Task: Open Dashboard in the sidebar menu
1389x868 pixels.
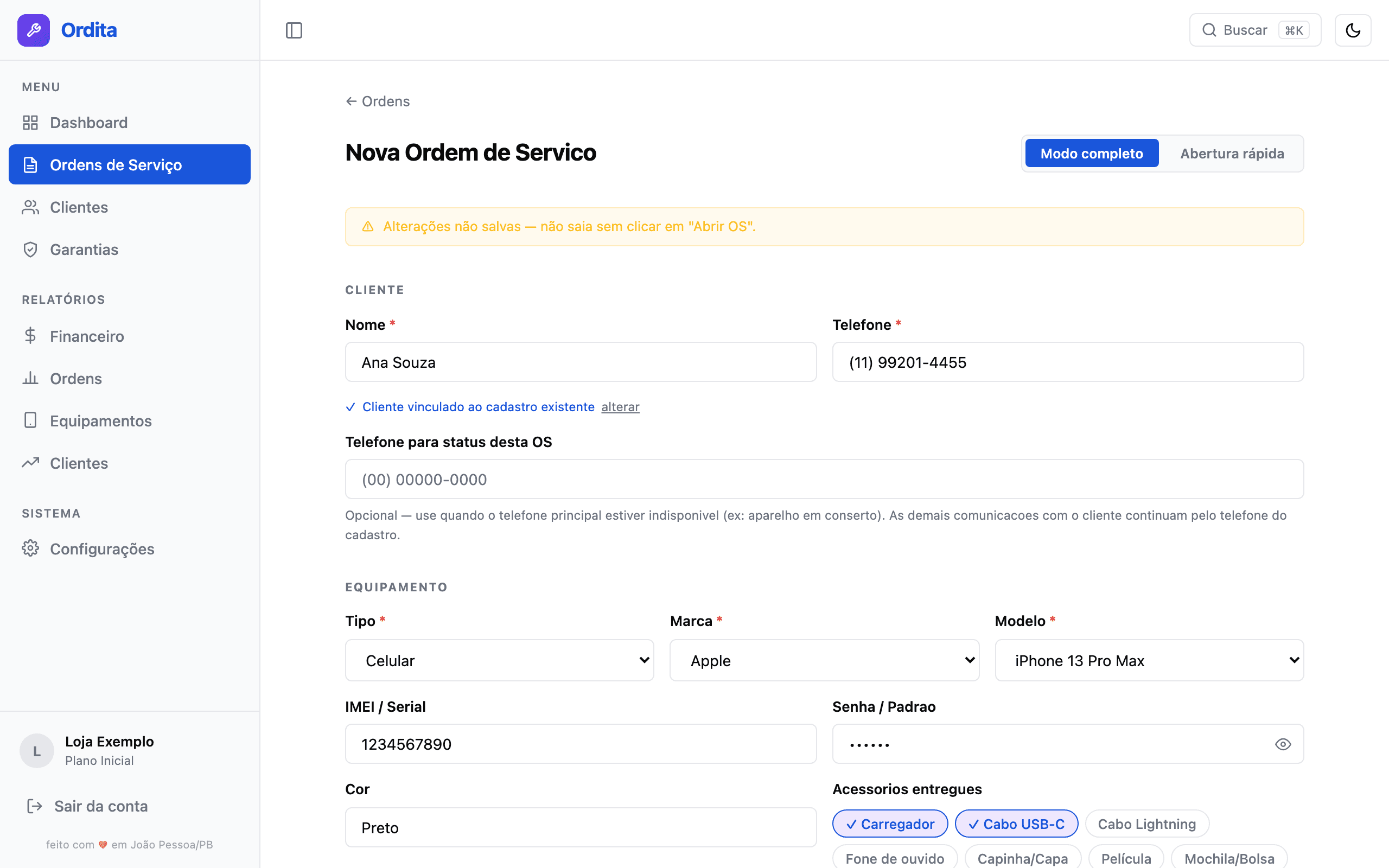Action: click(x=88, y=122)
